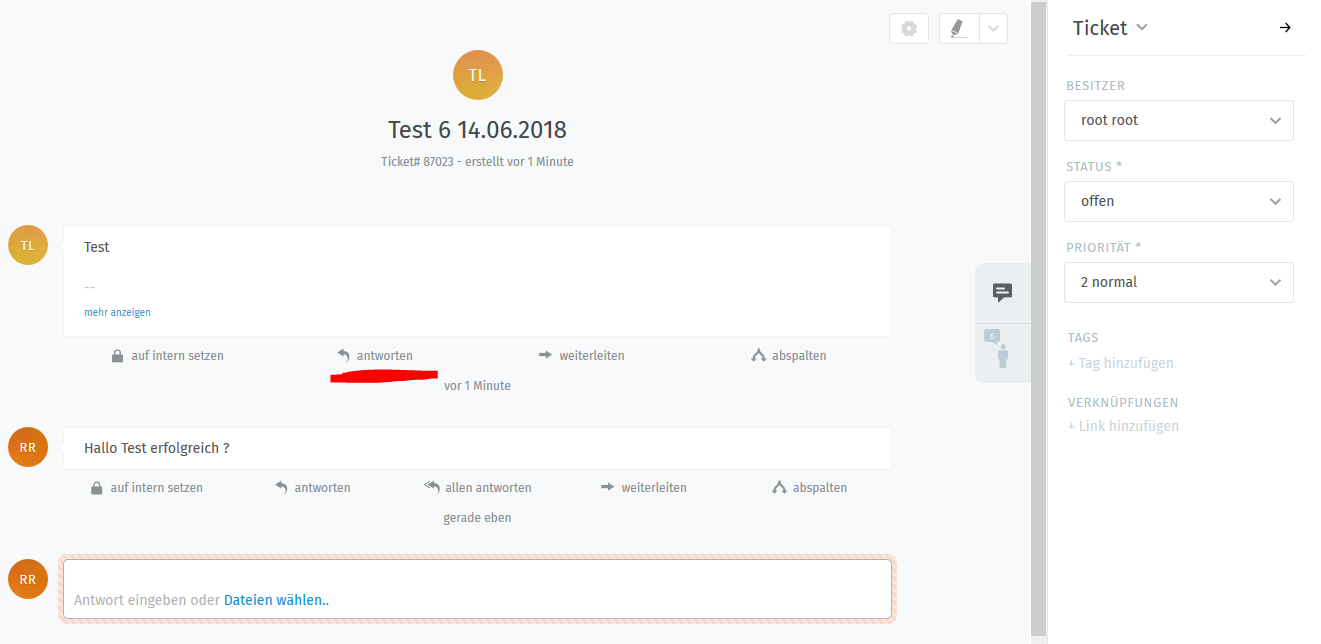Click the reply arrow icon on the first article

343,355
